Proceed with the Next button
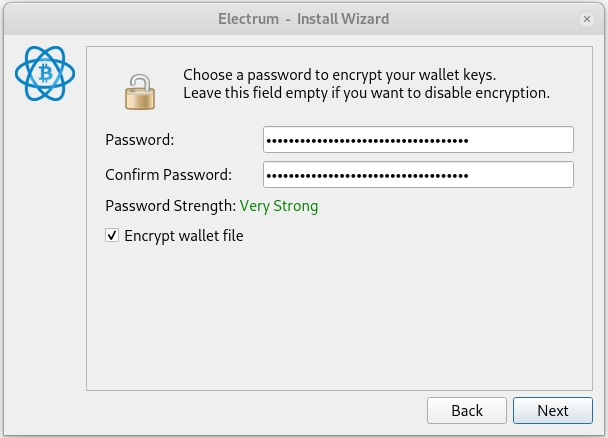Image resolution: width=608 pixels, height=438 pixels. (x=553, y=410)
